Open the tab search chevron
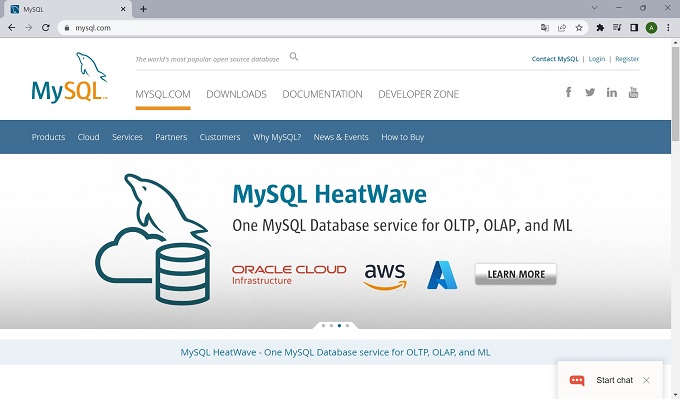The image size is (680, 399). (x=595, y=8)
